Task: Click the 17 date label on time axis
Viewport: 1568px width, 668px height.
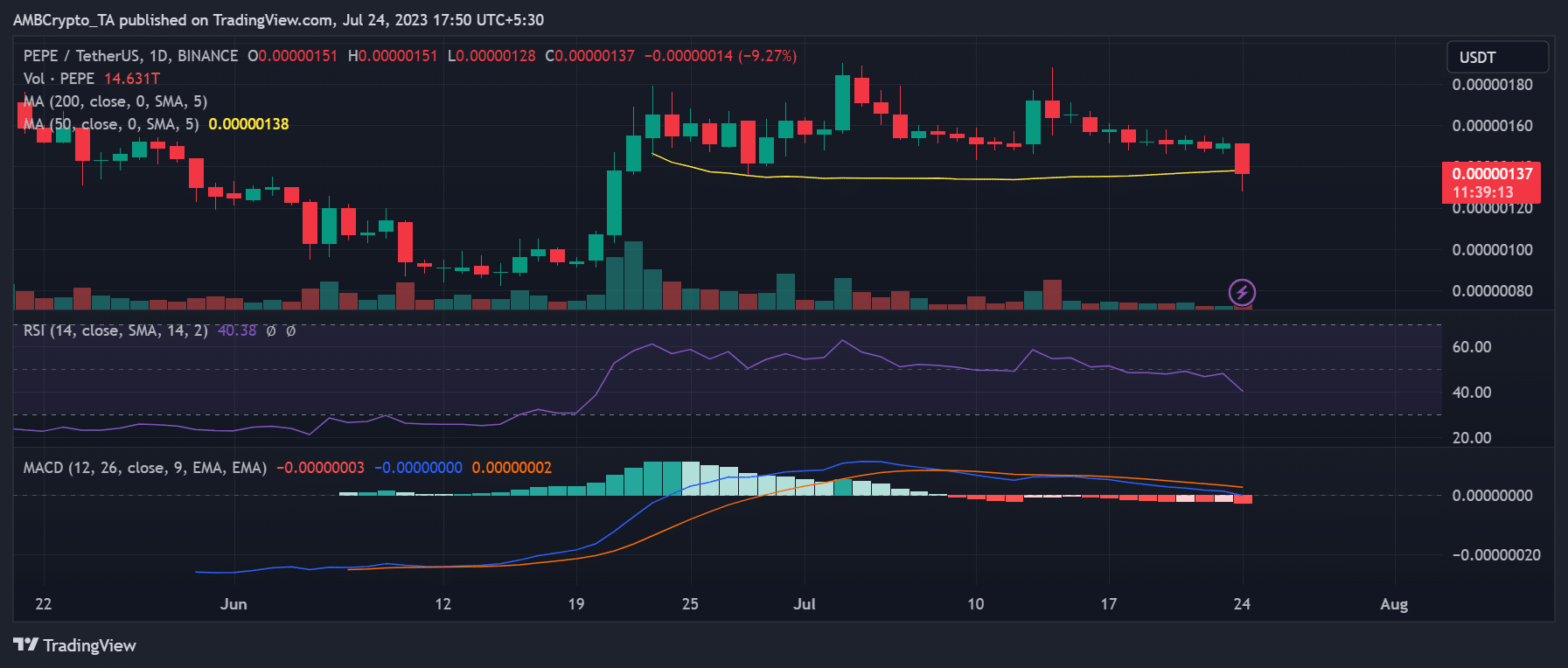Action: [x=1109, y=604]
